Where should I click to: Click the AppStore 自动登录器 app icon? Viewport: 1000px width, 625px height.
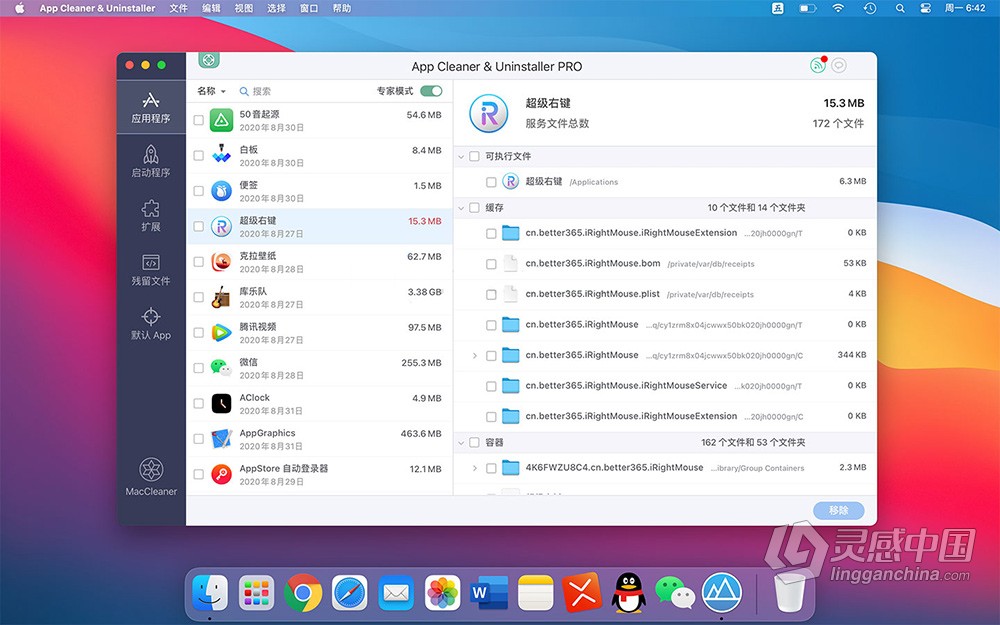click(221, 474)
